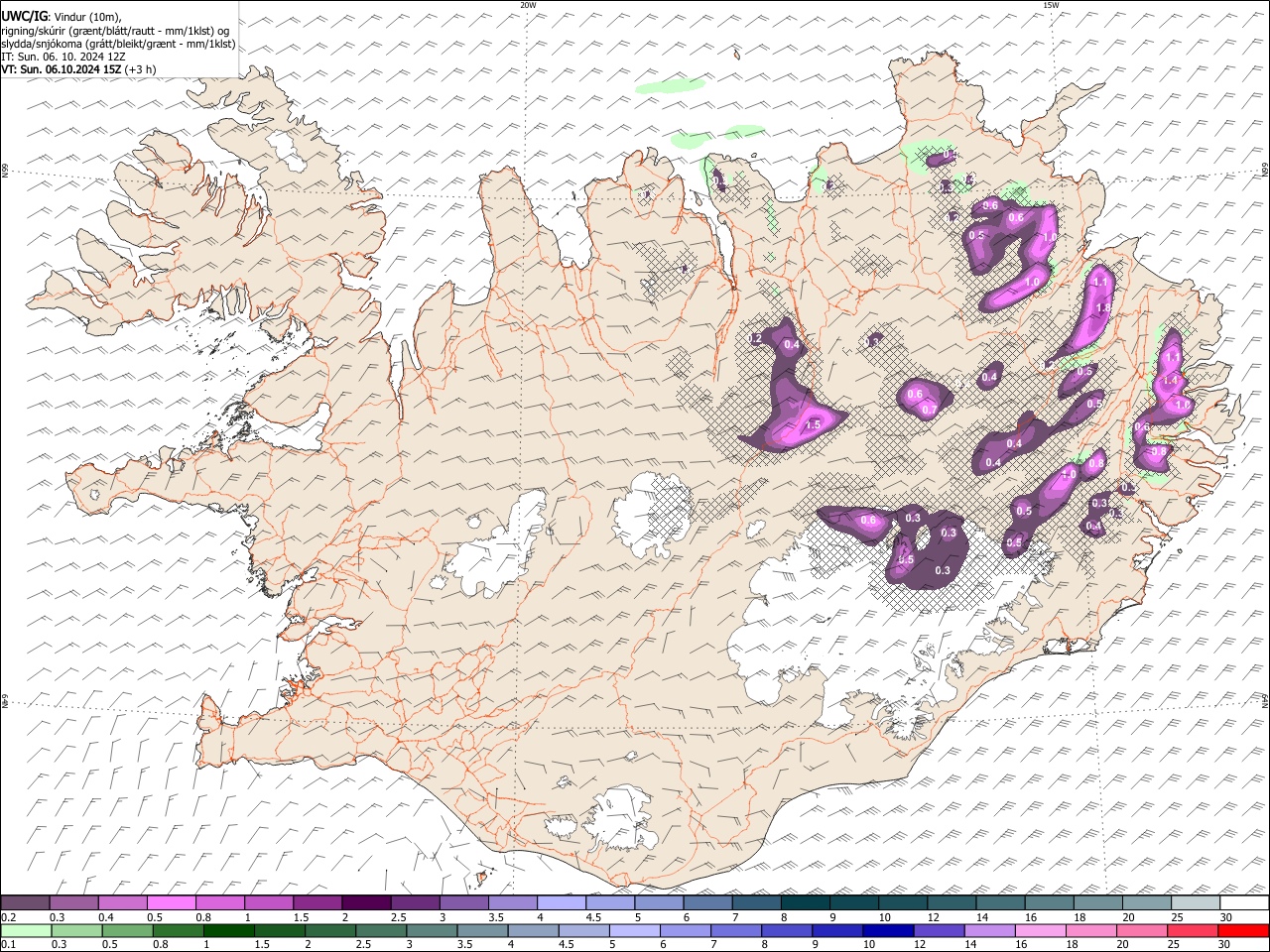Click the UWC/IG title text
This screenshot has width=1270, height=952.
click(x=24, y=17)
